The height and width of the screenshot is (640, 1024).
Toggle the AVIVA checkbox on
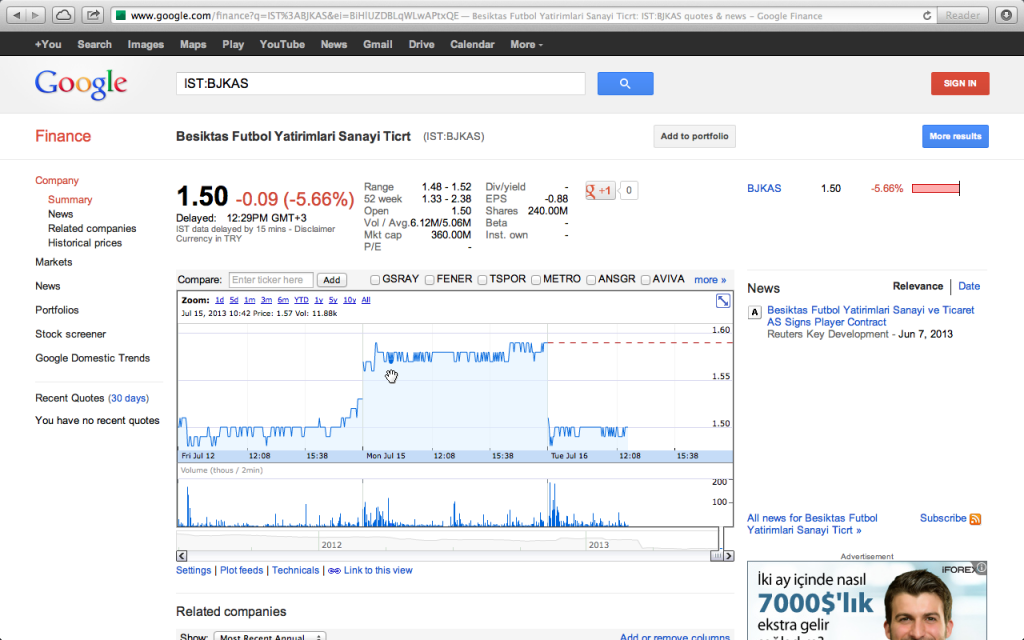[x=647, y=280]
